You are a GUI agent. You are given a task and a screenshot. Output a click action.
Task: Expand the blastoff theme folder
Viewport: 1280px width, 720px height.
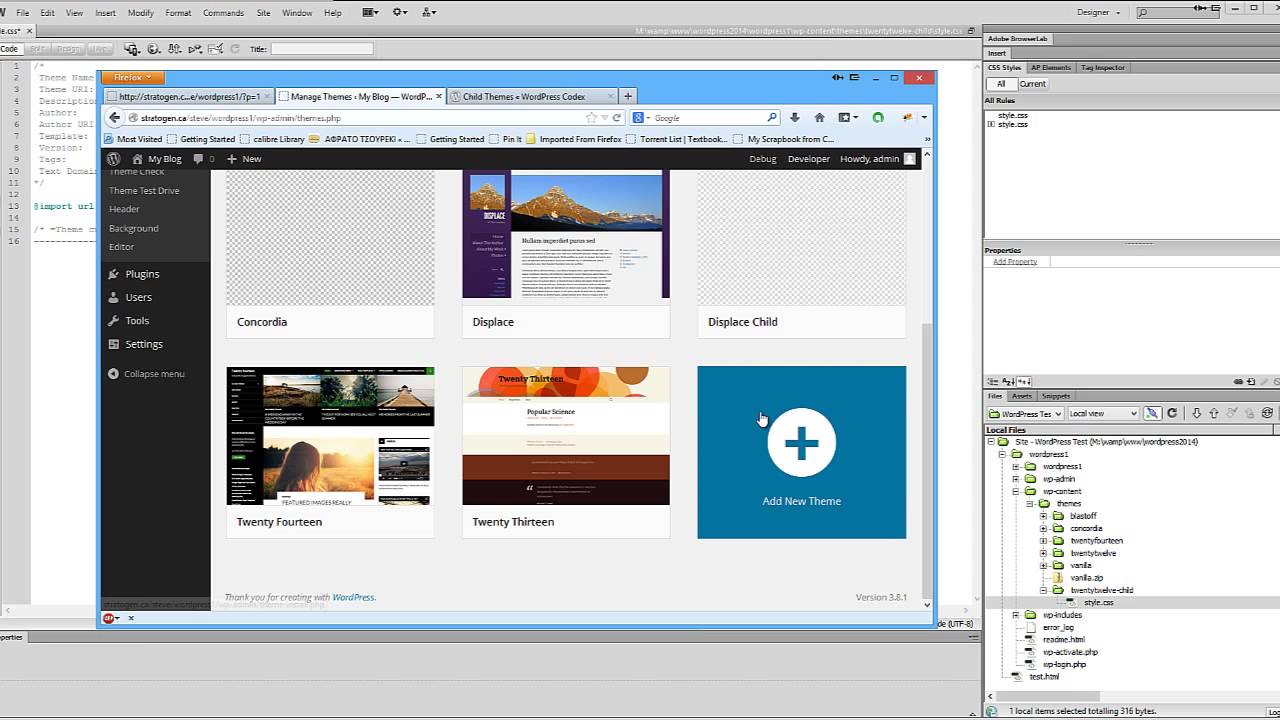tap(1043, 516)
